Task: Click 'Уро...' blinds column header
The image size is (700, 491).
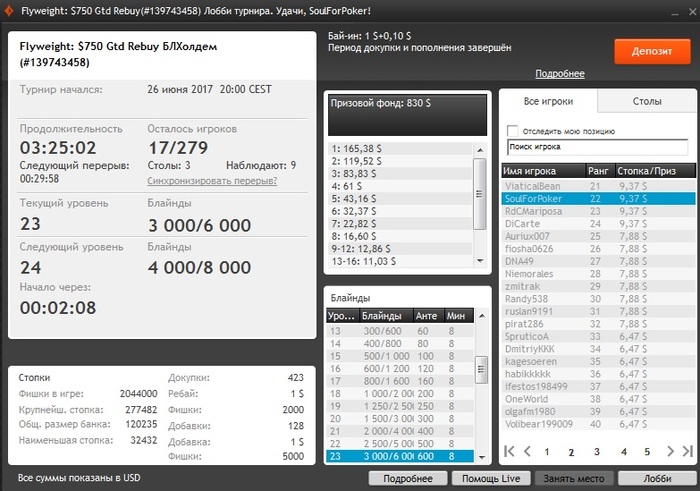Action: (x=342, y=316)
